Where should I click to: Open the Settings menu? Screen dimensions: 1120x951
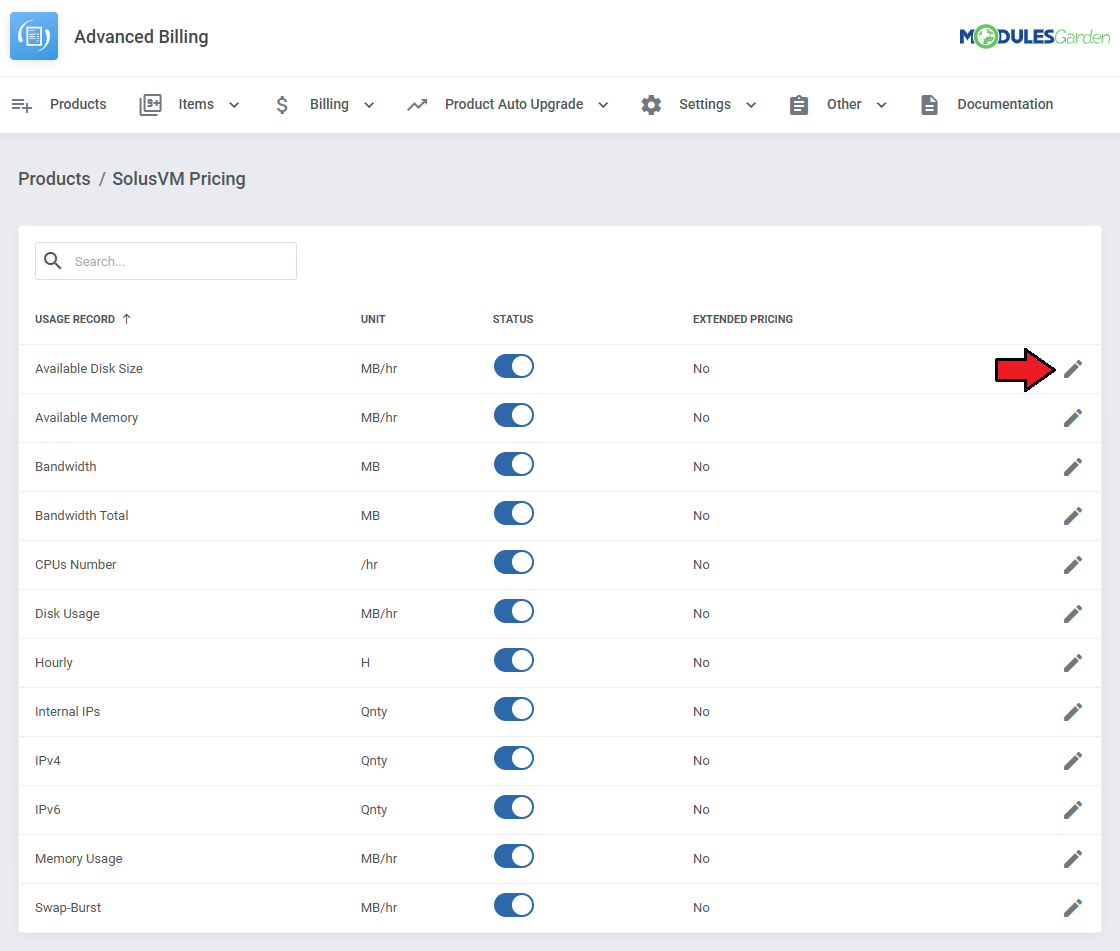705,104
